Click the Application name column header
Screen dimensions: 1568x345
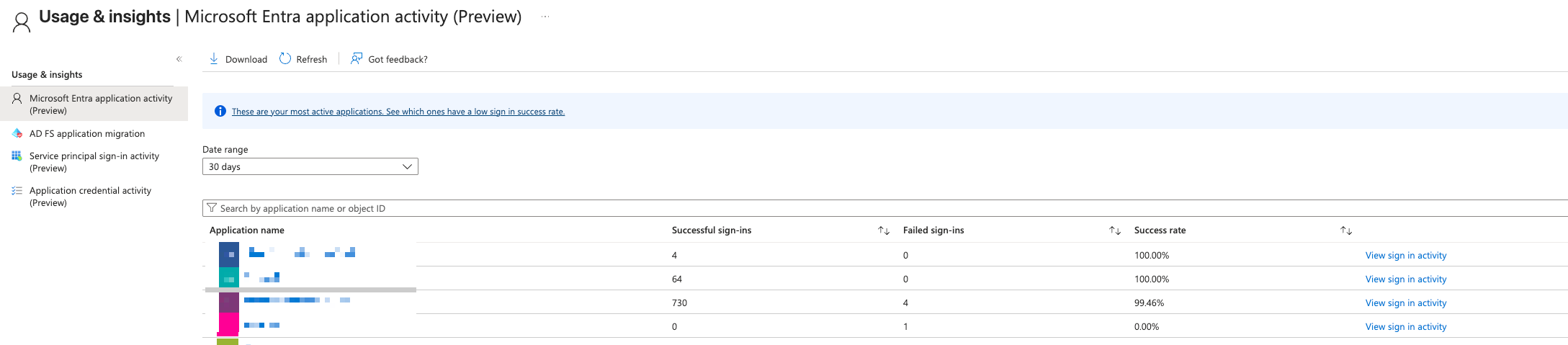point(247,230)
